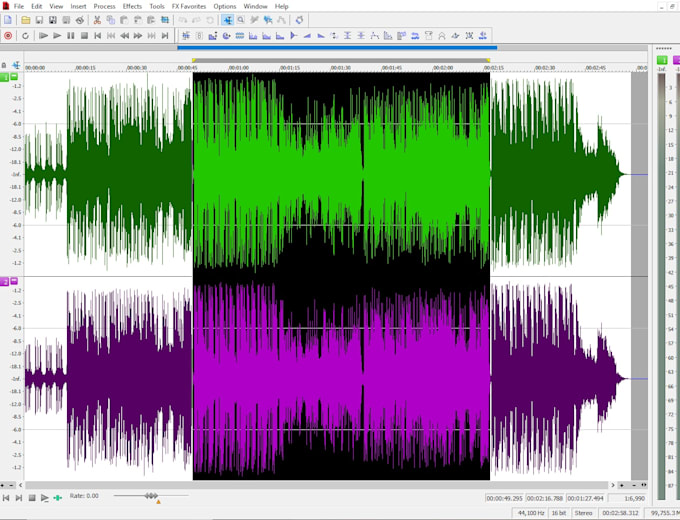
Task: Click the fade in ramp icon
Action: tap(307, 36)
